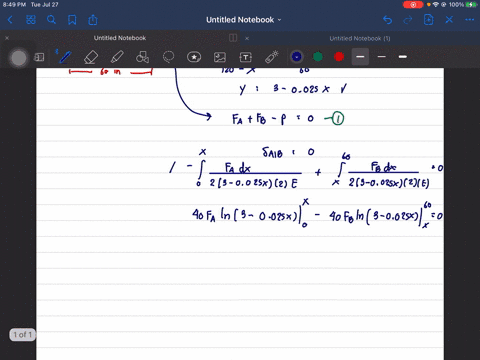
Task: Tap the gray circle tool button
Action: tap(19, 58)
